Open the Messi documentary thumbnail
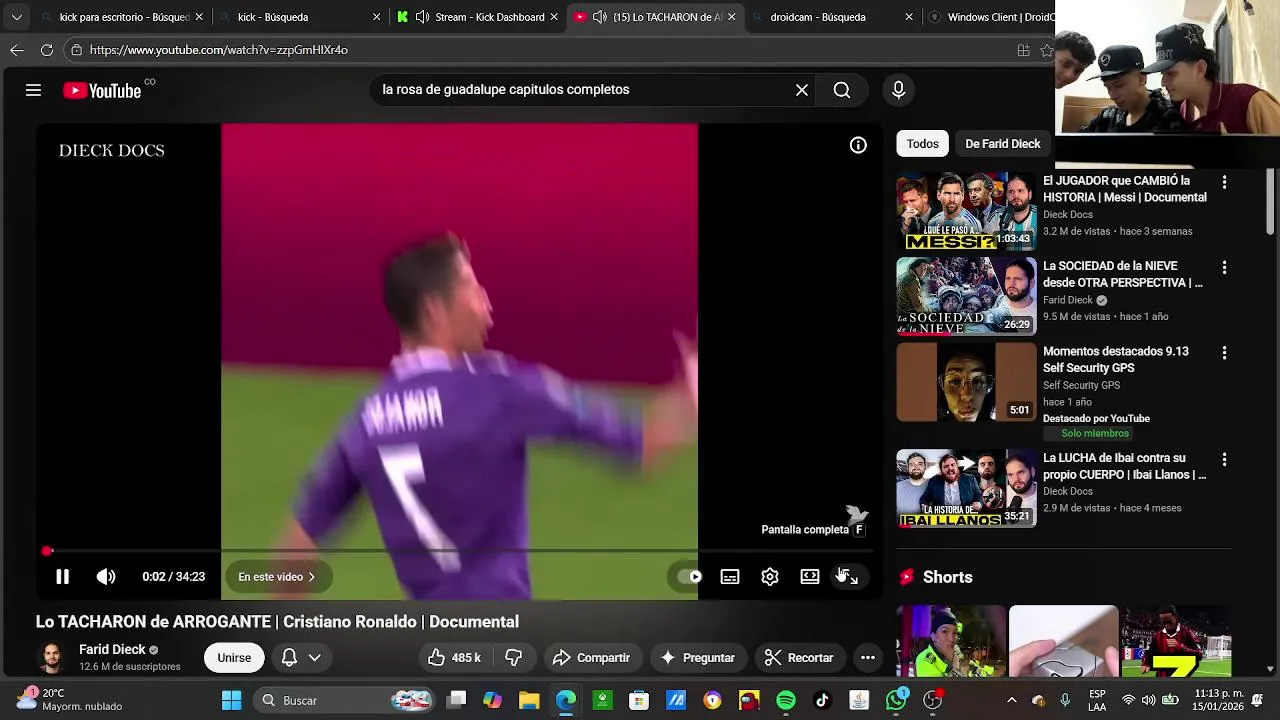The image size is (1280, 720). click(x=966, y=211)
